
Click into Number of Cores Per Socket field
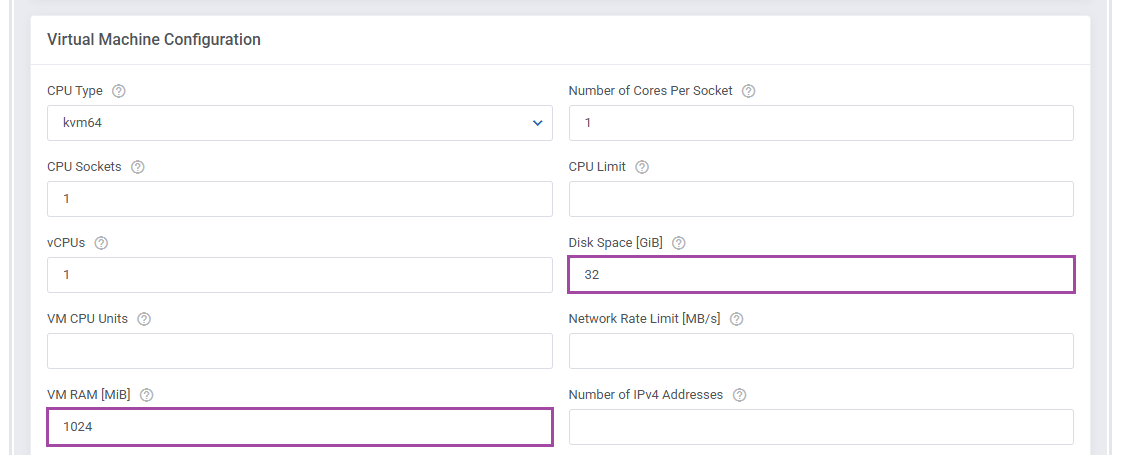[x=820, y=123]
